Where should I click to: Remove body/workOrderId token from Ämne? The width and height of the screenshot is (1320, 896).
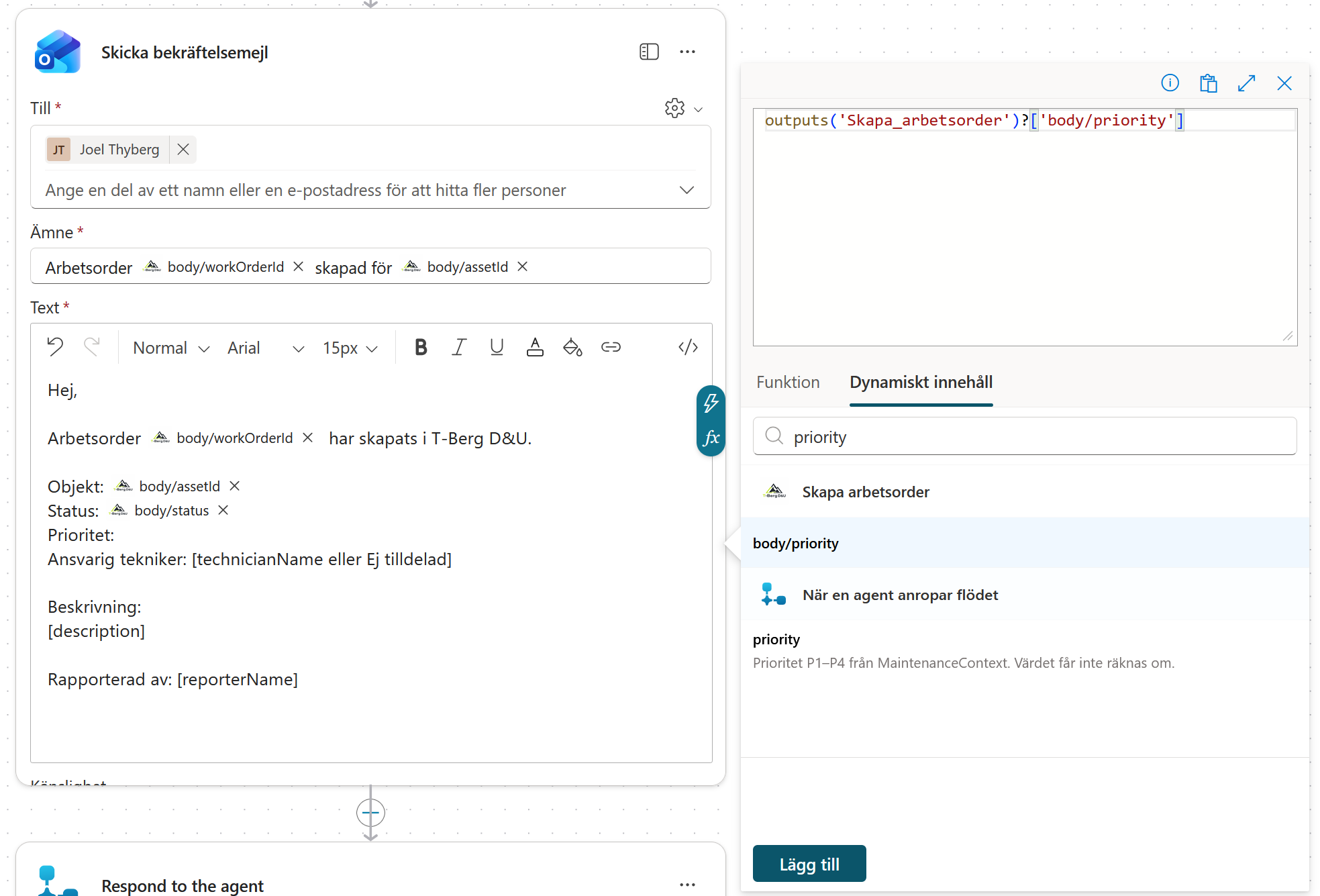[x=299, y=266]
